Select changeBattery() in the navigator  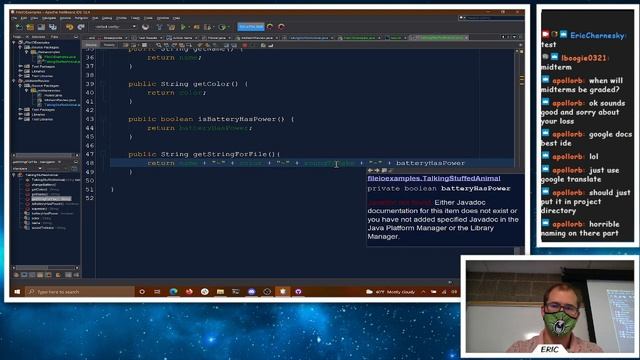[x=44, y=184]
